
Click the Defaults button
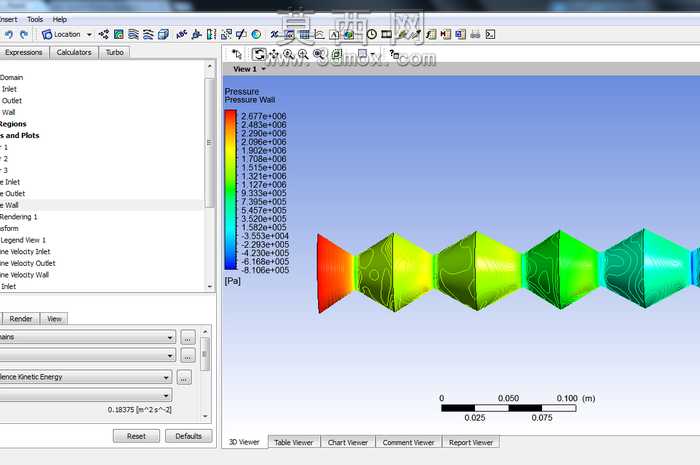(x=188, y=436)
